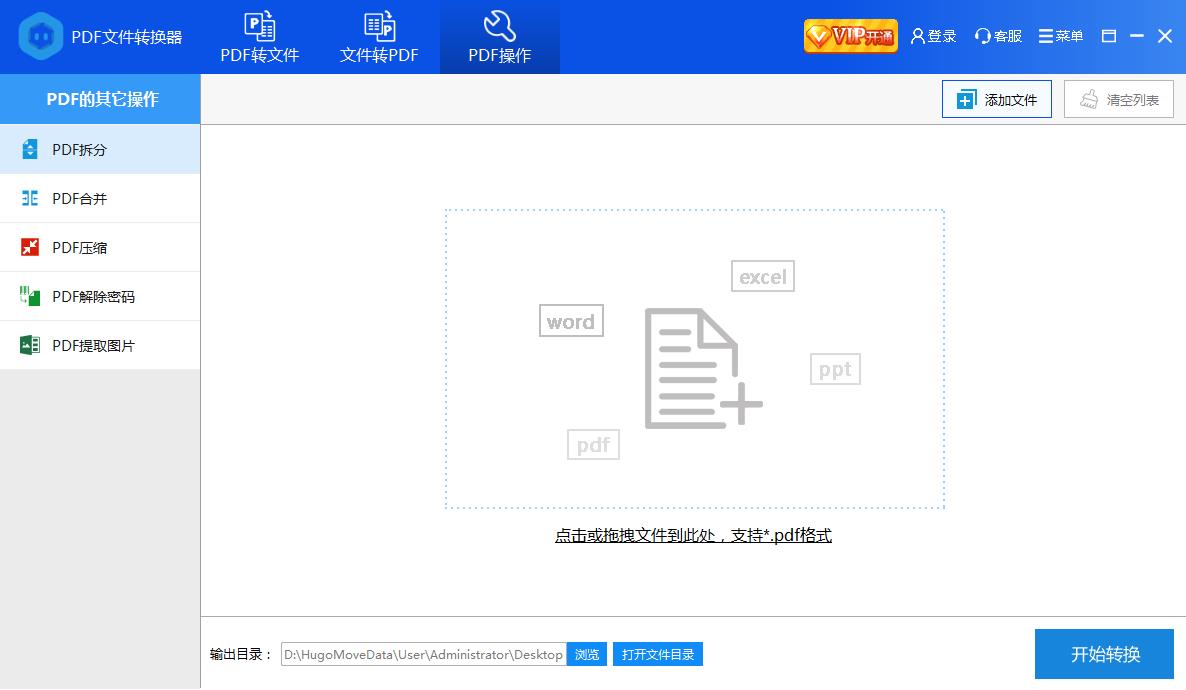Screen dimensions: 1186x690
Task: Click the broom icon on 清空列表
Action: (1088, 99)
